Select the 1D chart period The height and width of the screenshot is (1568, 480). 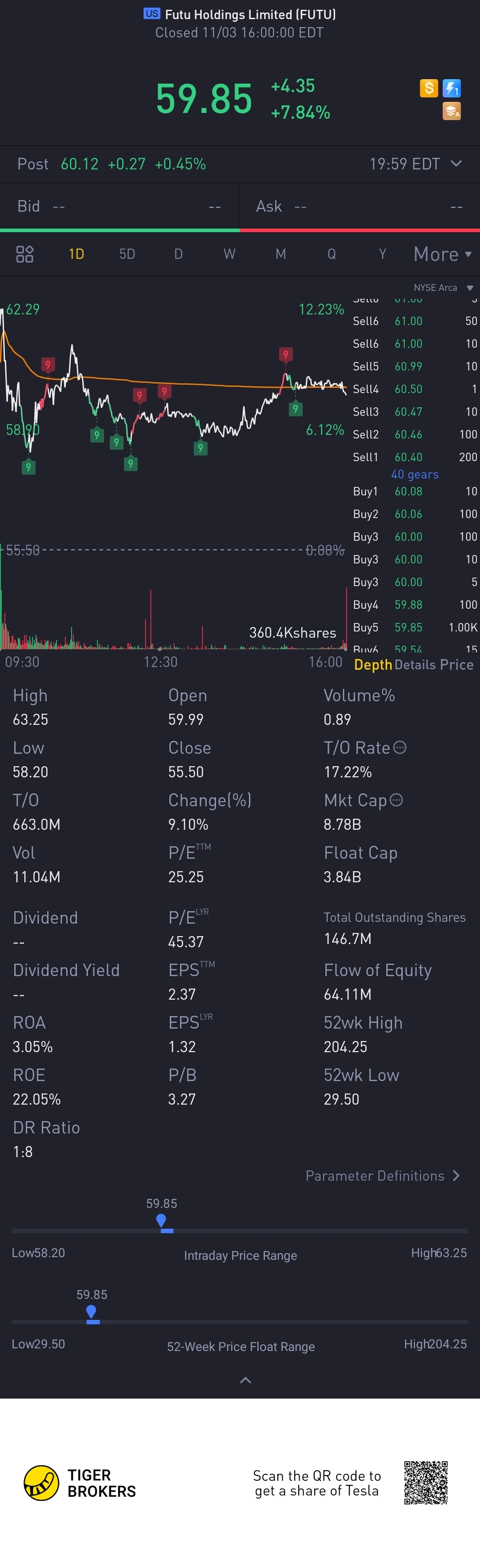tap(76, 254)
